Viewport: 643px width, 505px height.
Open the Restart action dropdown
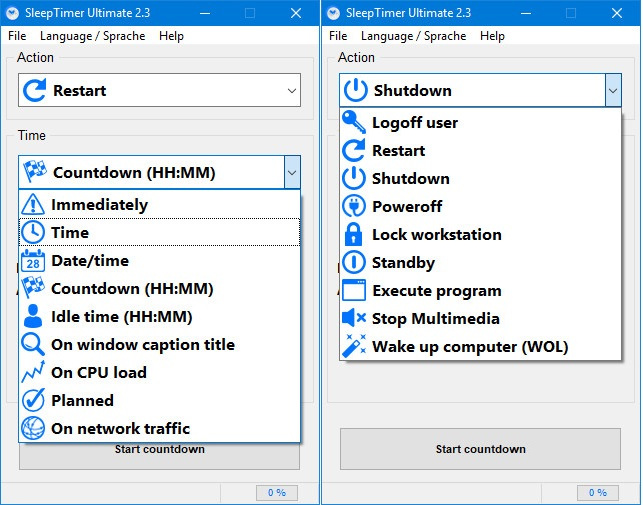coord(159,90)
